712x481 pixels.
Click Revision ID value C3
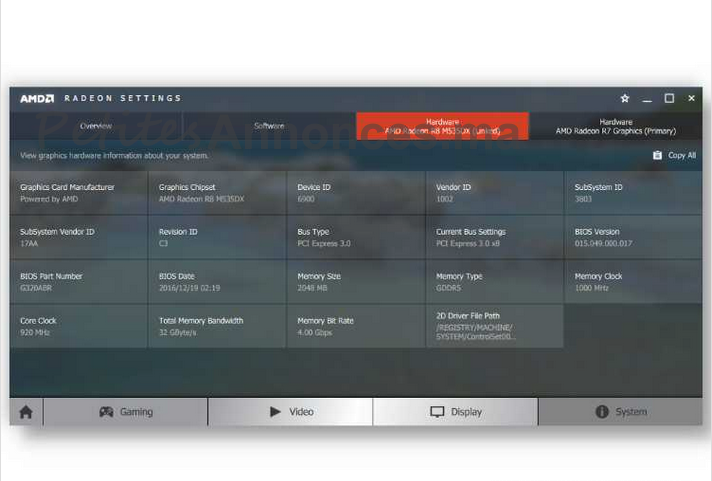point(163,243)
